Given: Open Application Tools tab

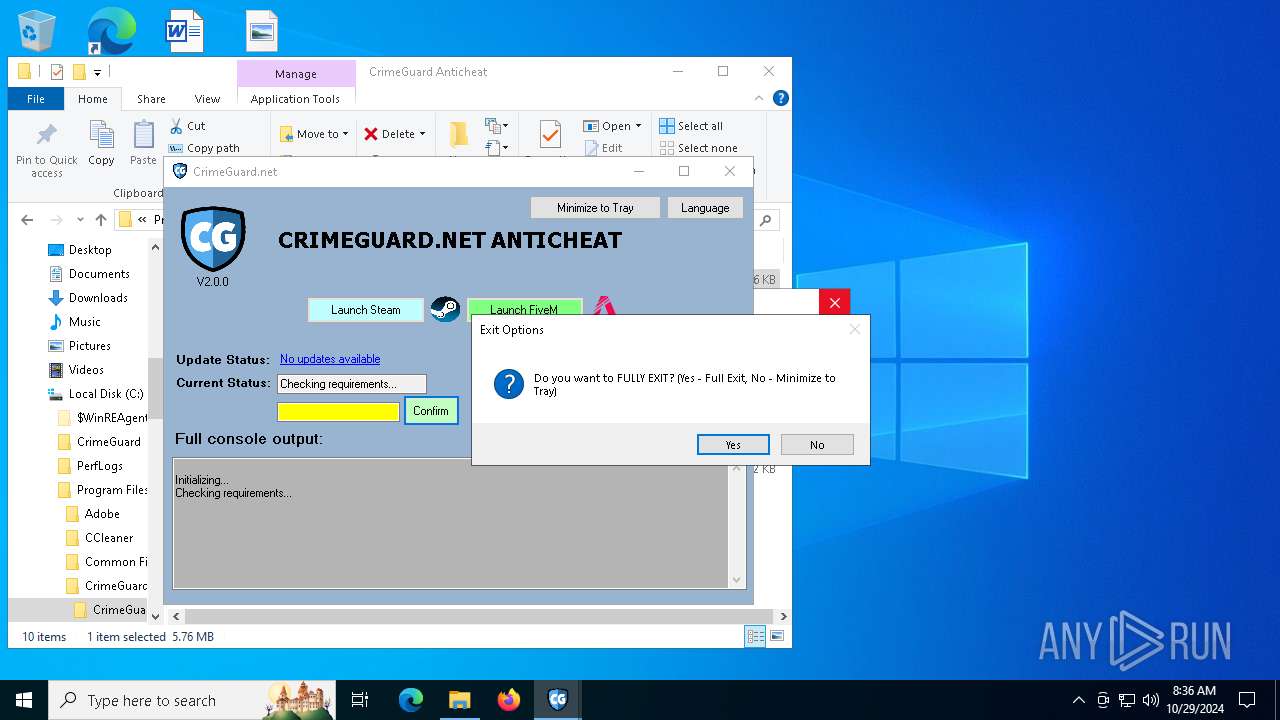Looking at the screenshot, I should pos(295,99).
